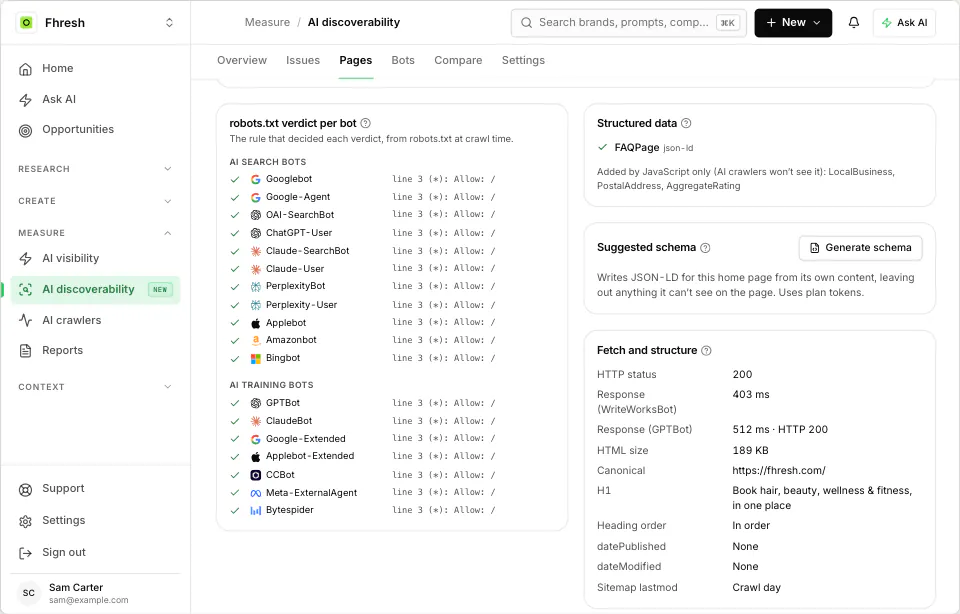The width and height of the screenshot is (960, 614).
Task: Click the 512 ms · HTTP 200 value
Action: 780,429
